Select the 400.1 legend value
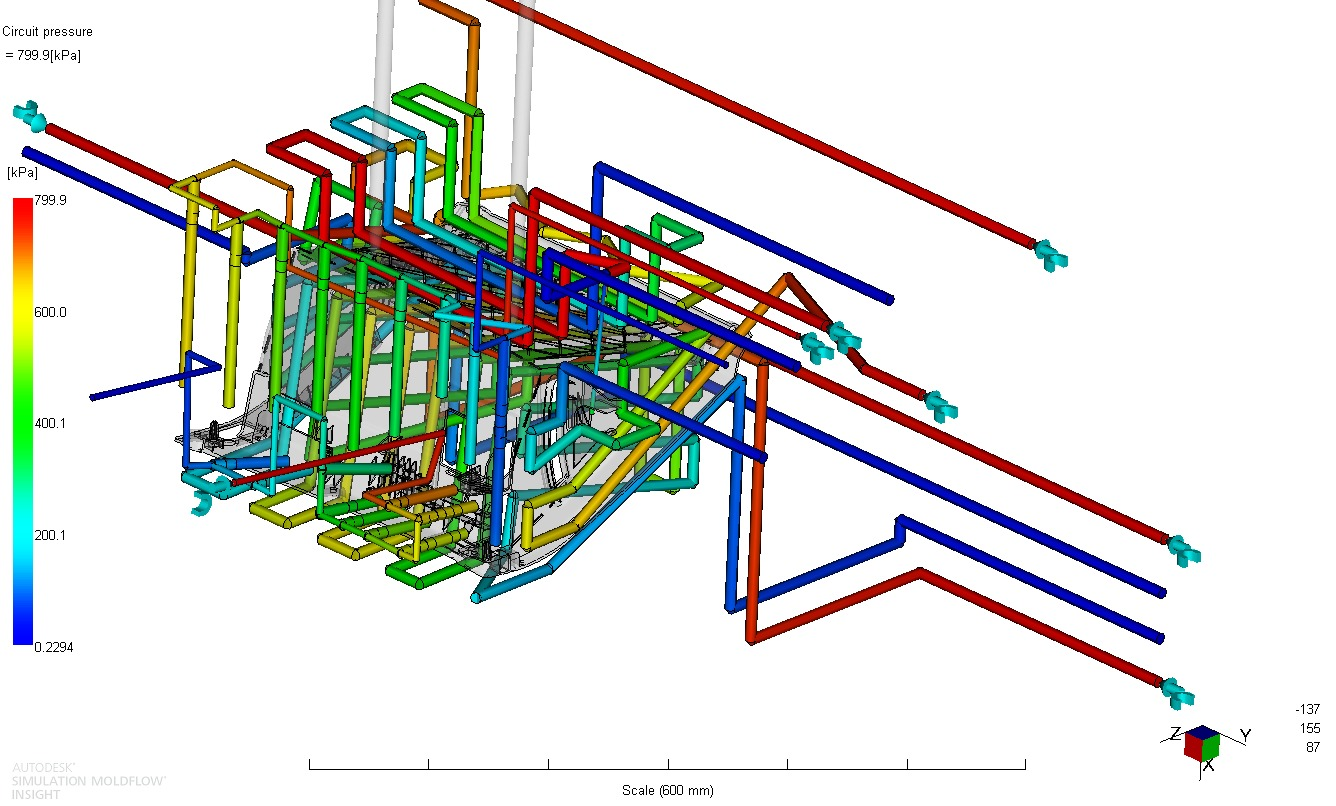 pos(50,424)
